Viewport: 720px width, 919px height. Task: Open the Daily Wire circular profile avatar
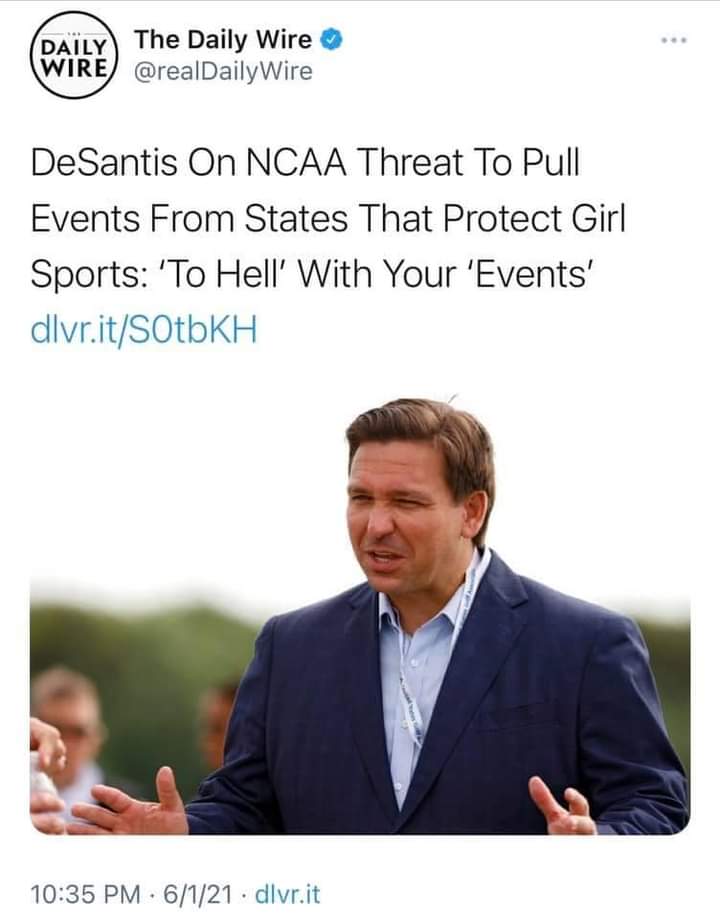(x=74, y=55)
